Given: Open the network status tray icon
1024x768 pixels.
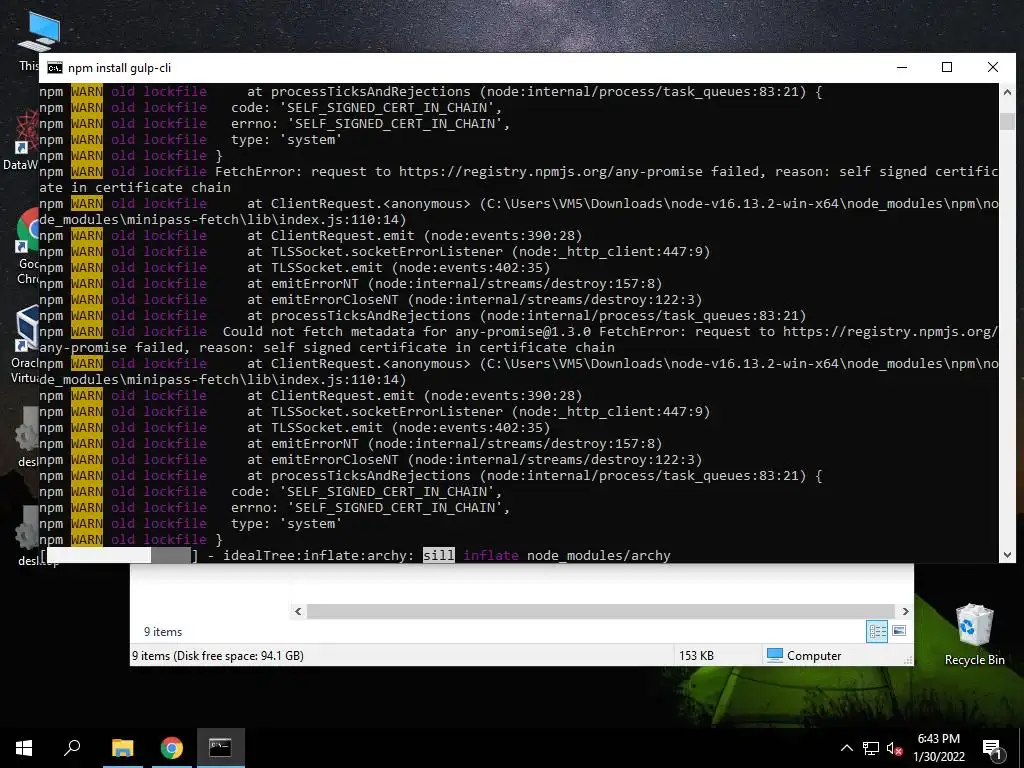Looking at the screenshot, I should click(x=871, y=748).
